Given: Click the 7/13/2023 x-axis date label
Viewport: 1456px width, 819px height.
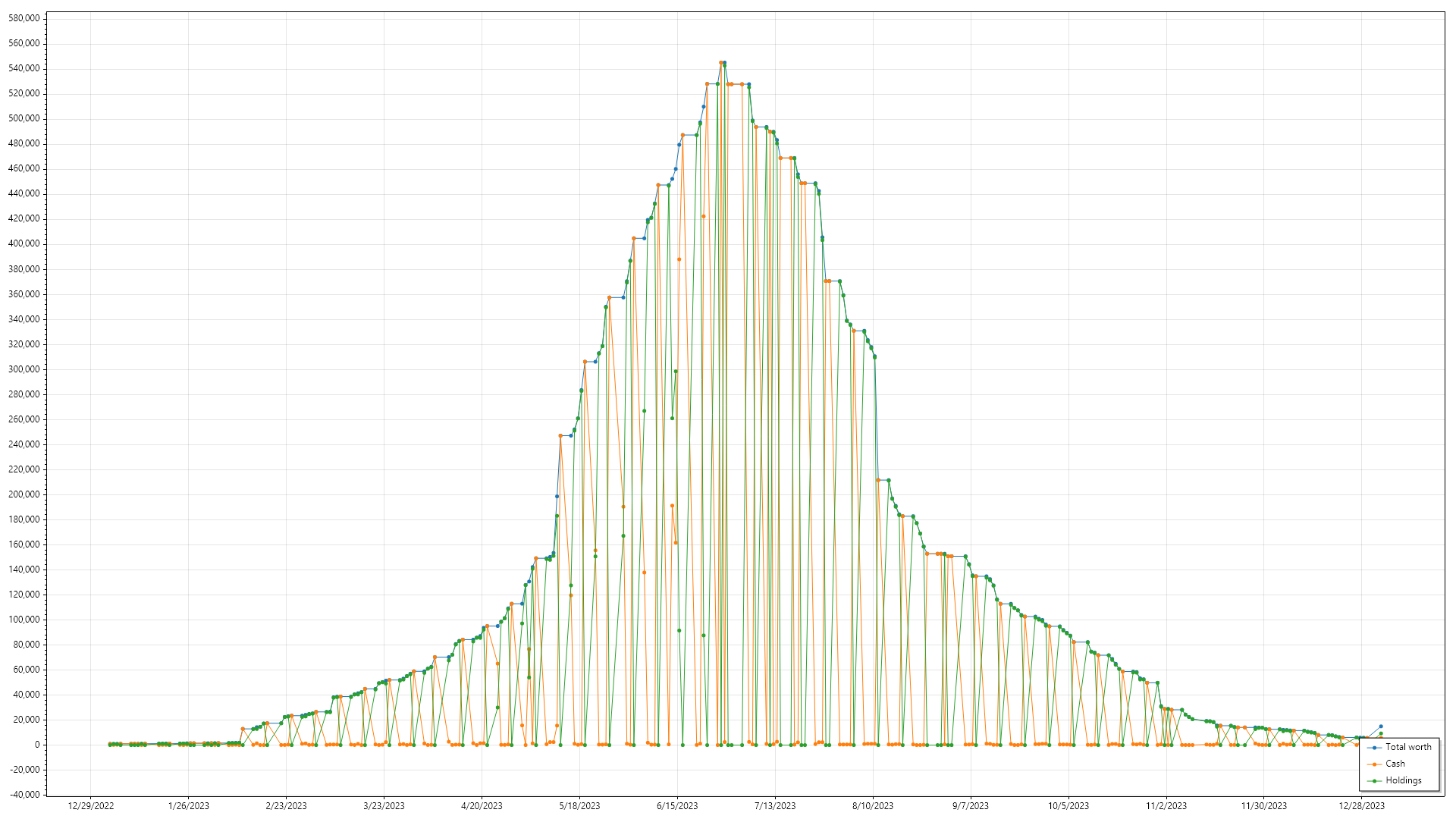Looking at the screenshot, I should click(x=774, y=806).
